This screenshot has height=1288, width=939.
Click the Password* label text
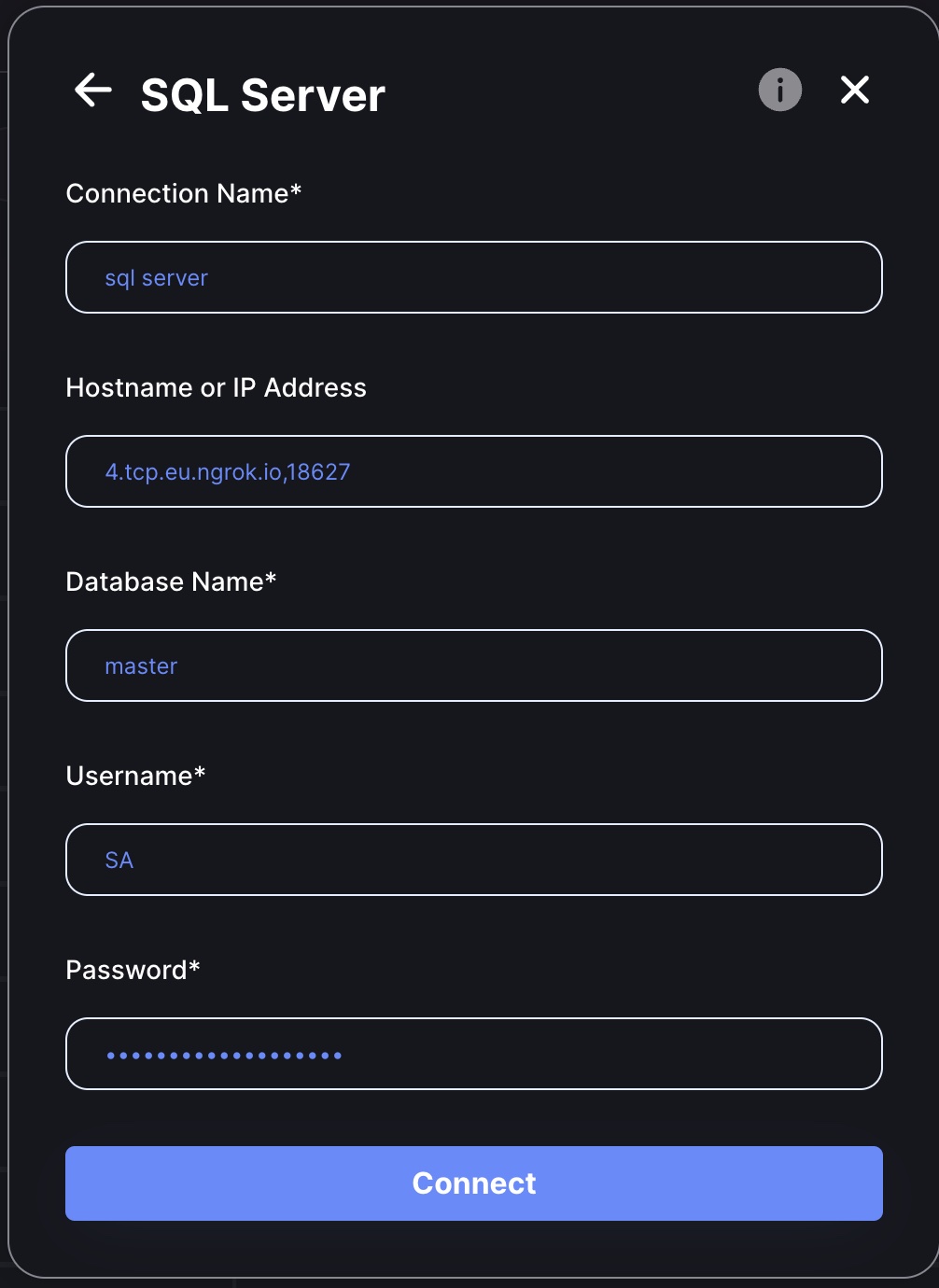pyautogui.click(x=133, y=970)
